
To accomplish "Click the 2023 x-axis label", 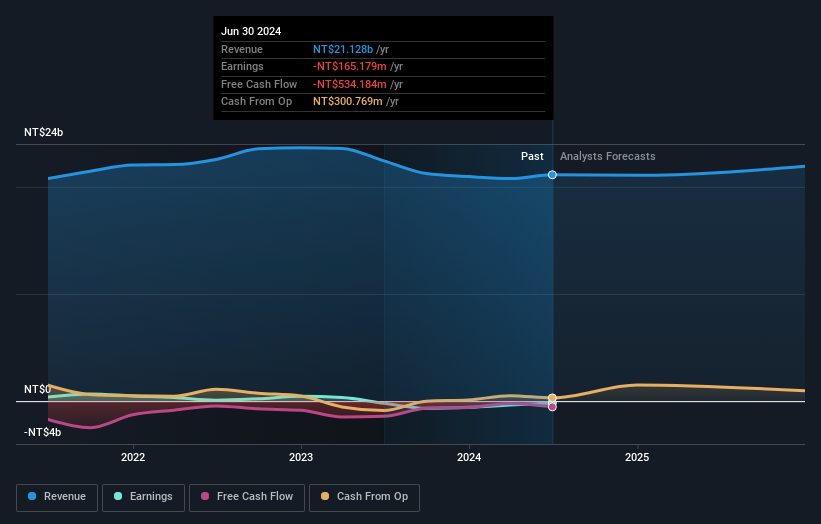I will click(x=301, y=457).
